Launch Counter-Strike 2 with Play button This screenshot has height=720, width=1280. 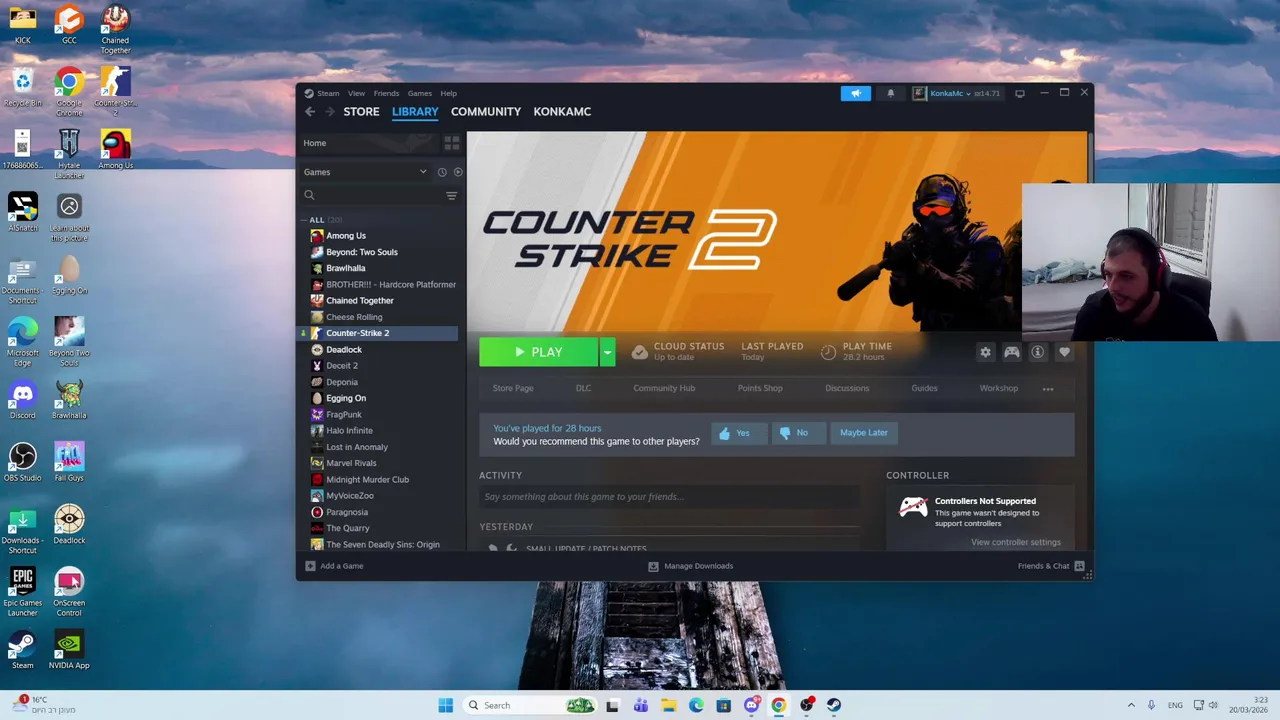point(538,352)
